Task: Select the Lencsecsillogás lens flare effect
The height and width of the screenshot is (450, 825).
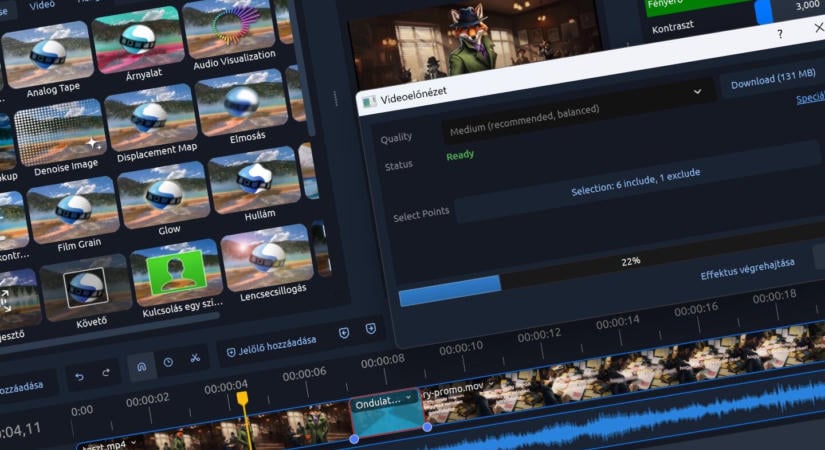Action: (267, 257)
